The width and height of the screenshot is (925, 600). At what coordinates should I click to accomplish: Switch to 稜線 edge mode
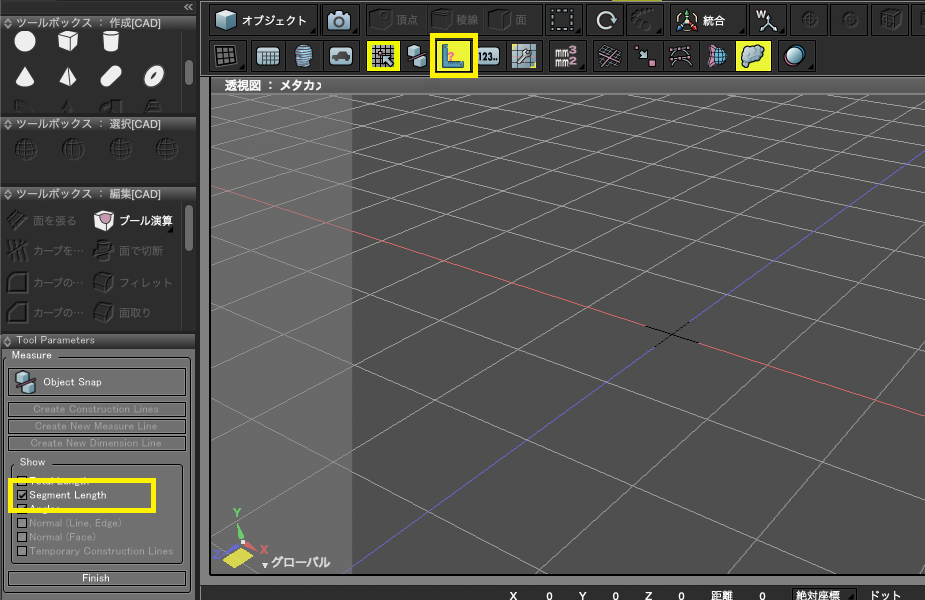(454, 21)
